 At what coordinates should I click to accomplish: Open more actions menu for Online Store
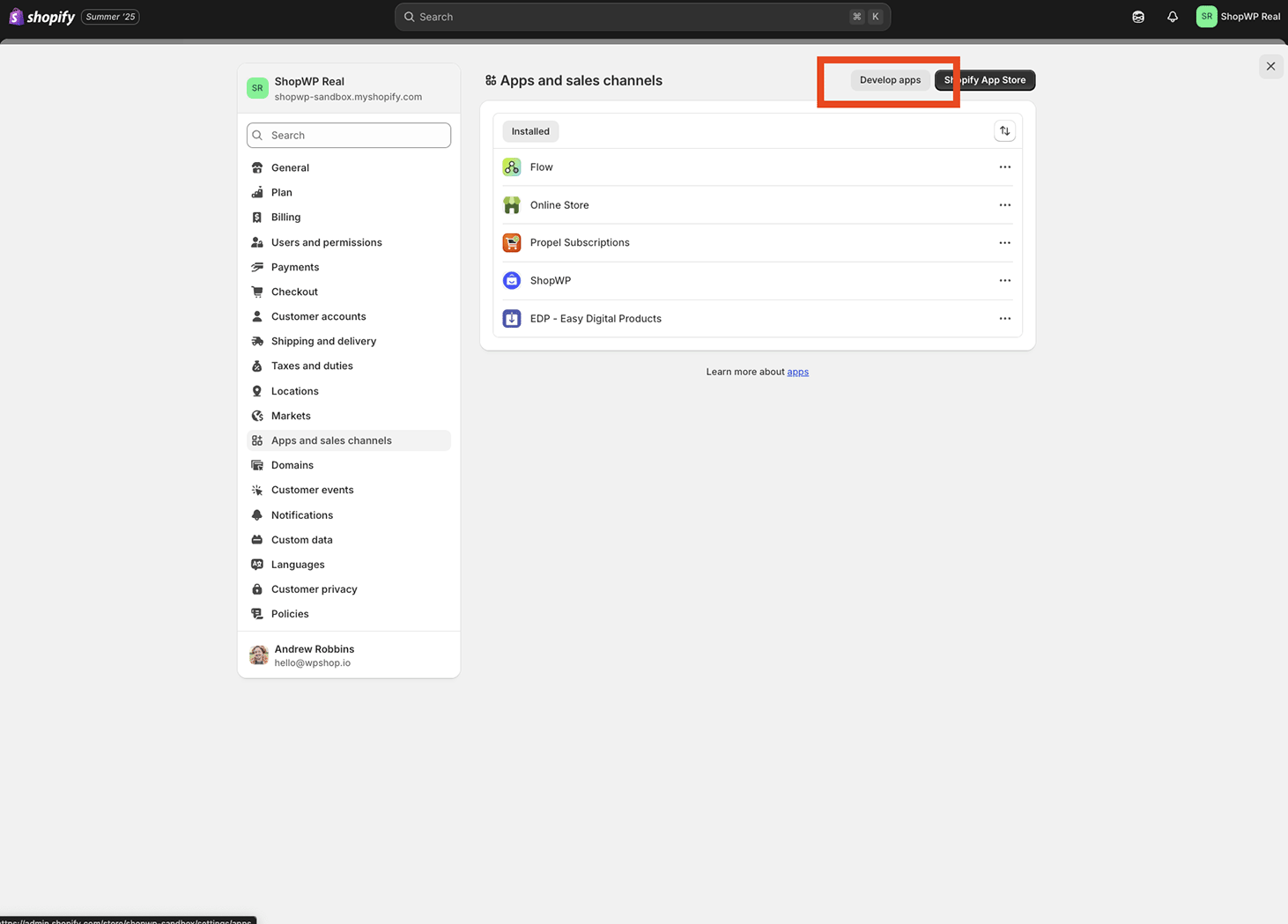click(x=1004, y=205)
